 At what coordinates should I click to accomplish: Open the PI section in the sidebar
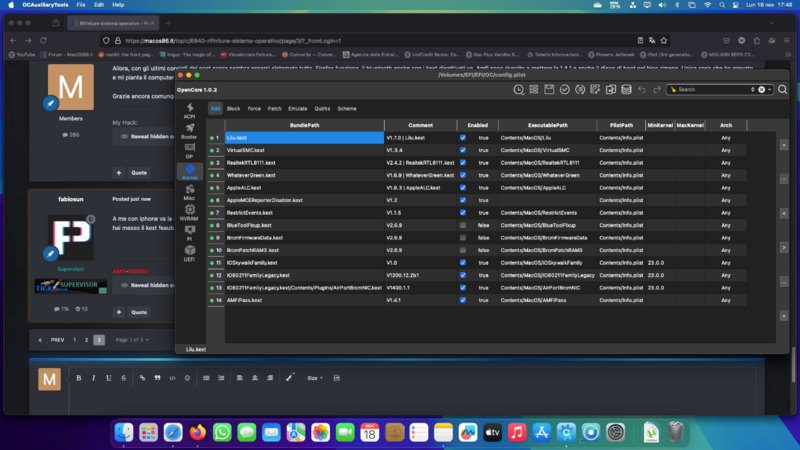pos(189,233)
